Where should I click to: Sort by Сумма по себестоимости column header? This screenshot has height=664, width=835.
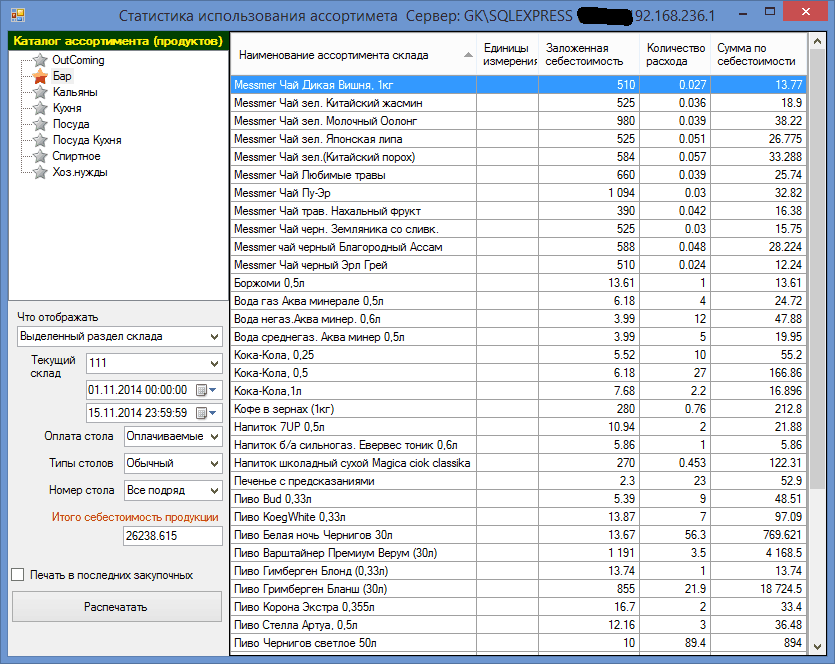coord(758,55)
